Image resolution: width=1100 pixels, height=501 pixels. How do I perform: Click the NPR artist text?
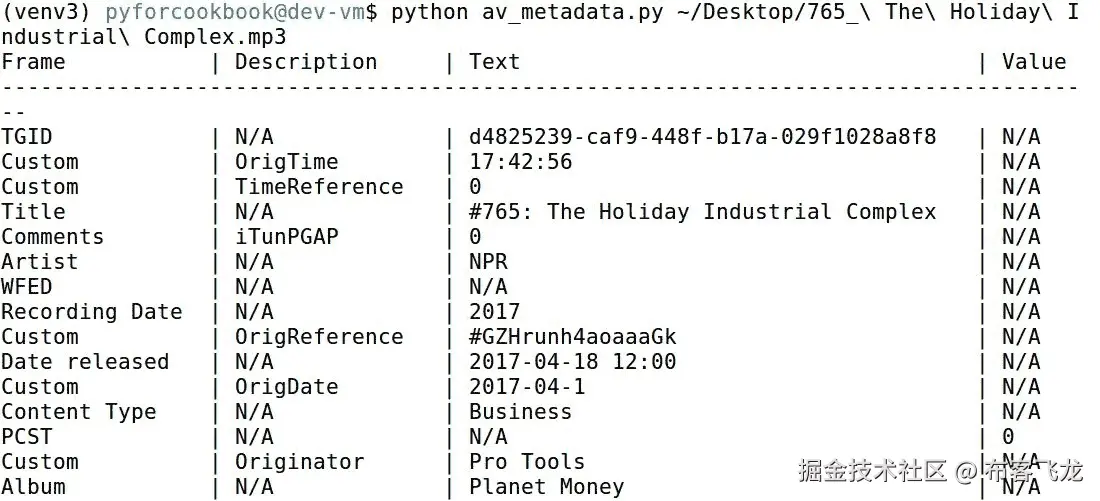click(488, 262)
